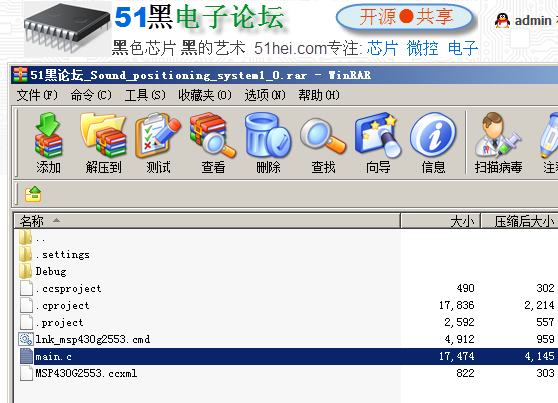Open the 收藏夹(O) favorites menu

[205, 95]
